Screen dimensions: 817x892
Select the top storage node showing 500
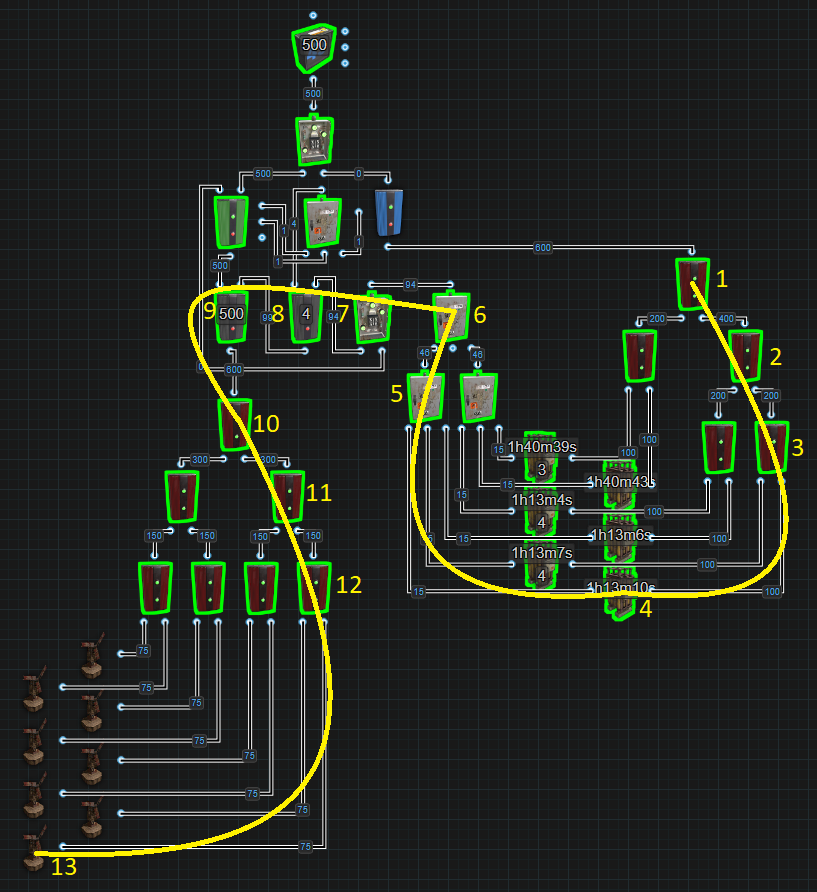[x=314, y=47]
